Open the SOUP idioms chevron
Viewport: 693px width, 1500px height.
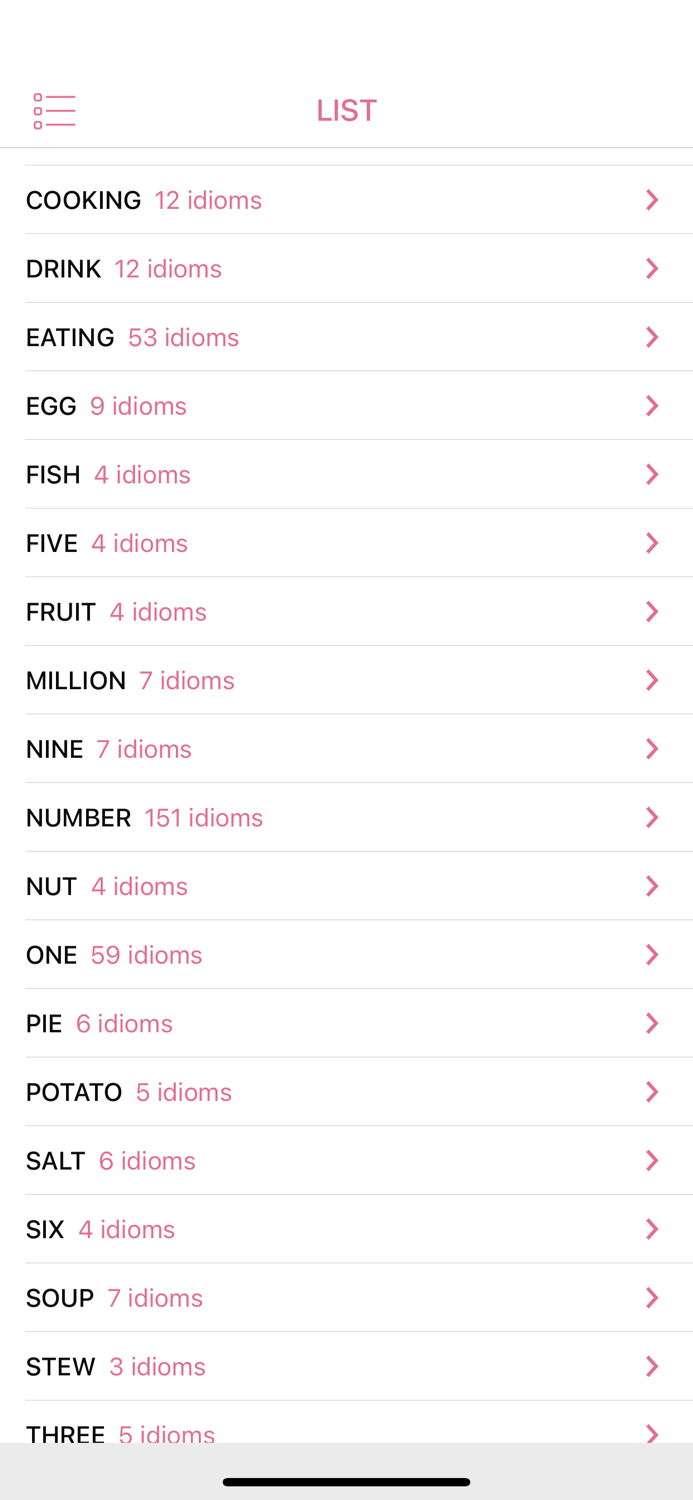(x=652, y=1297)
